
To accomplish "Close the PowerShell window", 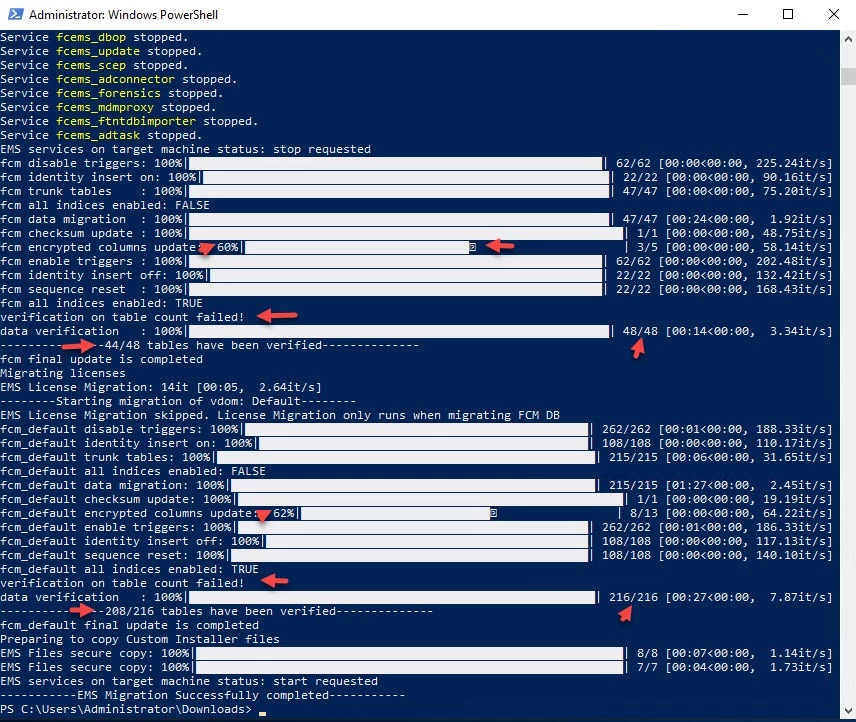I will [x=834, y=14].
